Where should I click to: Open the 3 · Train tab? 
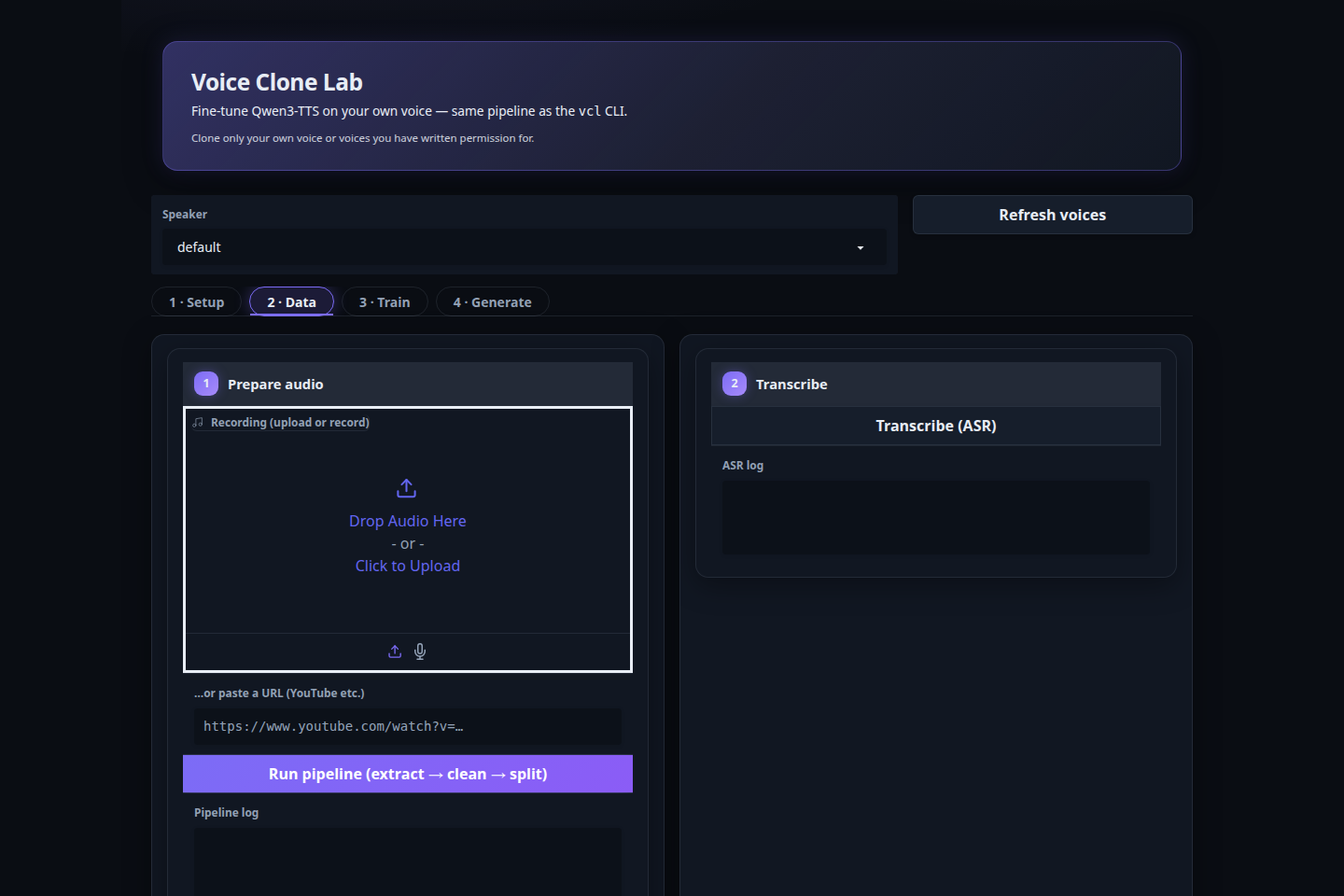click(385, 302)
